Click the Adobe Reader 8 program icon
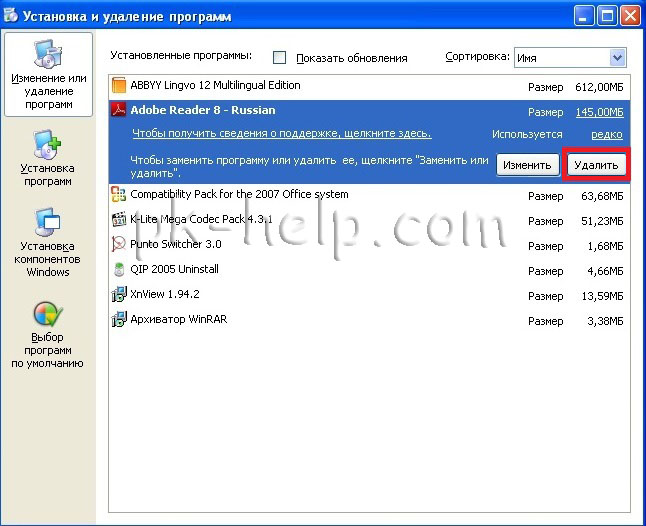Viewport: 646px width, 526px height. [x=119, y=110]
